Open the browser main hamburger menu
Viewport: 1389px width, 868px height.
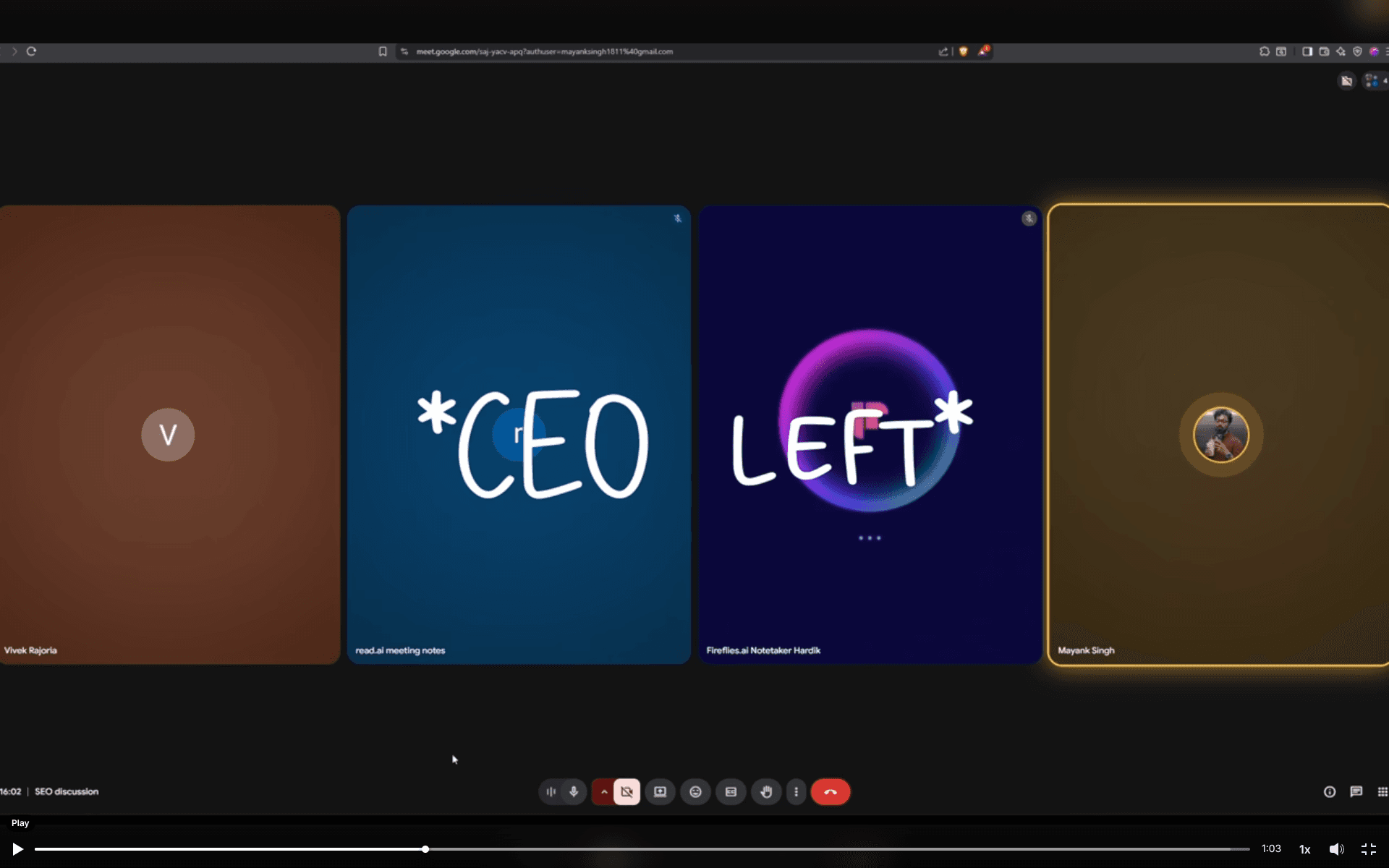(x=1386, y=51)
